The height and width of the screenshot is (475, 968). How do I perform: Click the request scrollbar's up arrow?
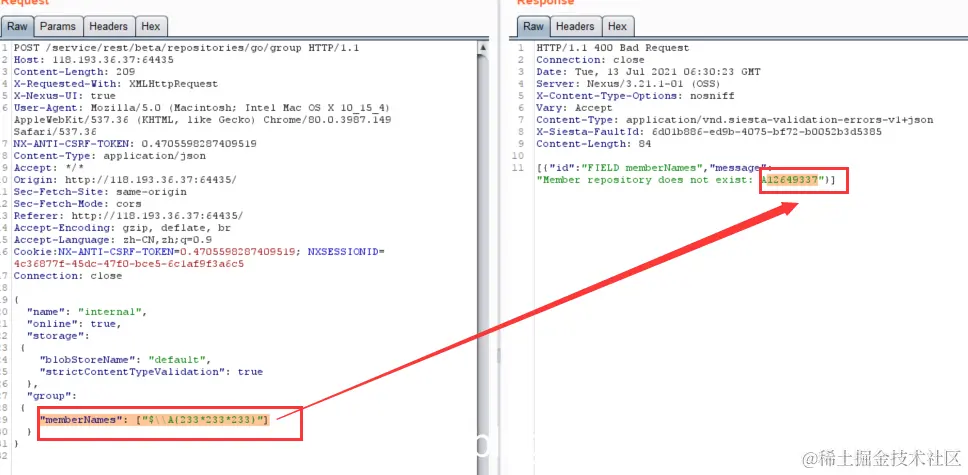coord(483,48)
